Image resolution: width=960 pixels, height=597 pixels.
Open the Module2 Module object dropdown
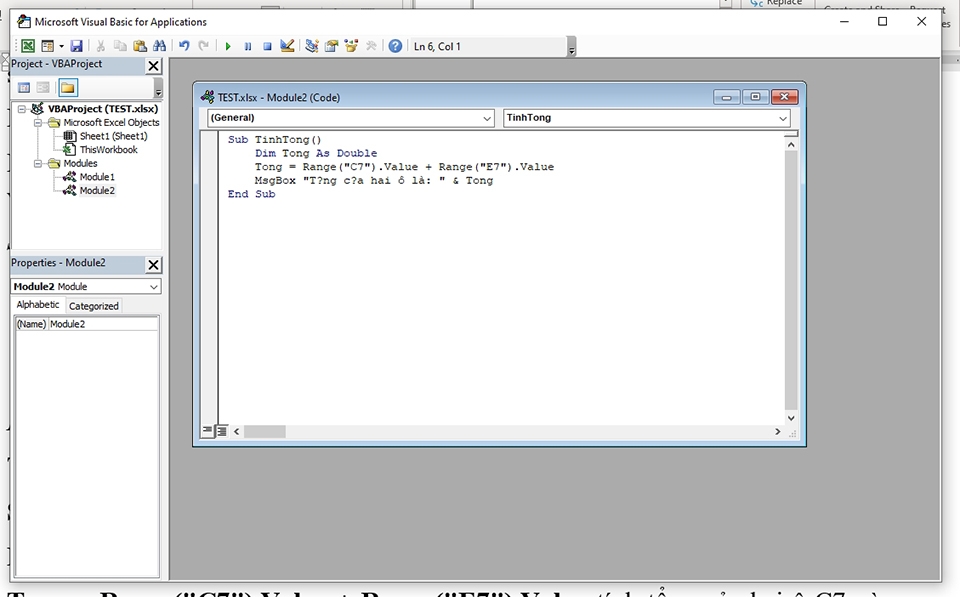point(153,287)
